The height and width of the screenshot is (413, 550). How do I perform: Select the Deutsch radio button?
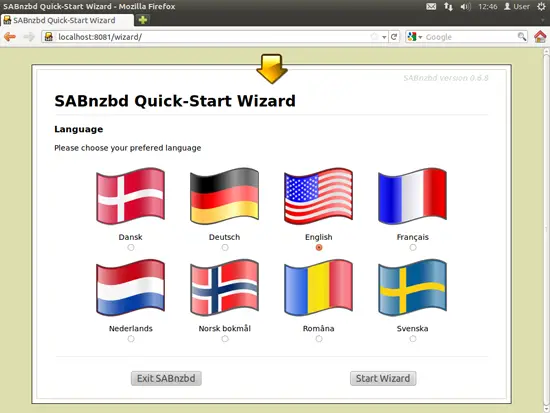pos(225,247)
